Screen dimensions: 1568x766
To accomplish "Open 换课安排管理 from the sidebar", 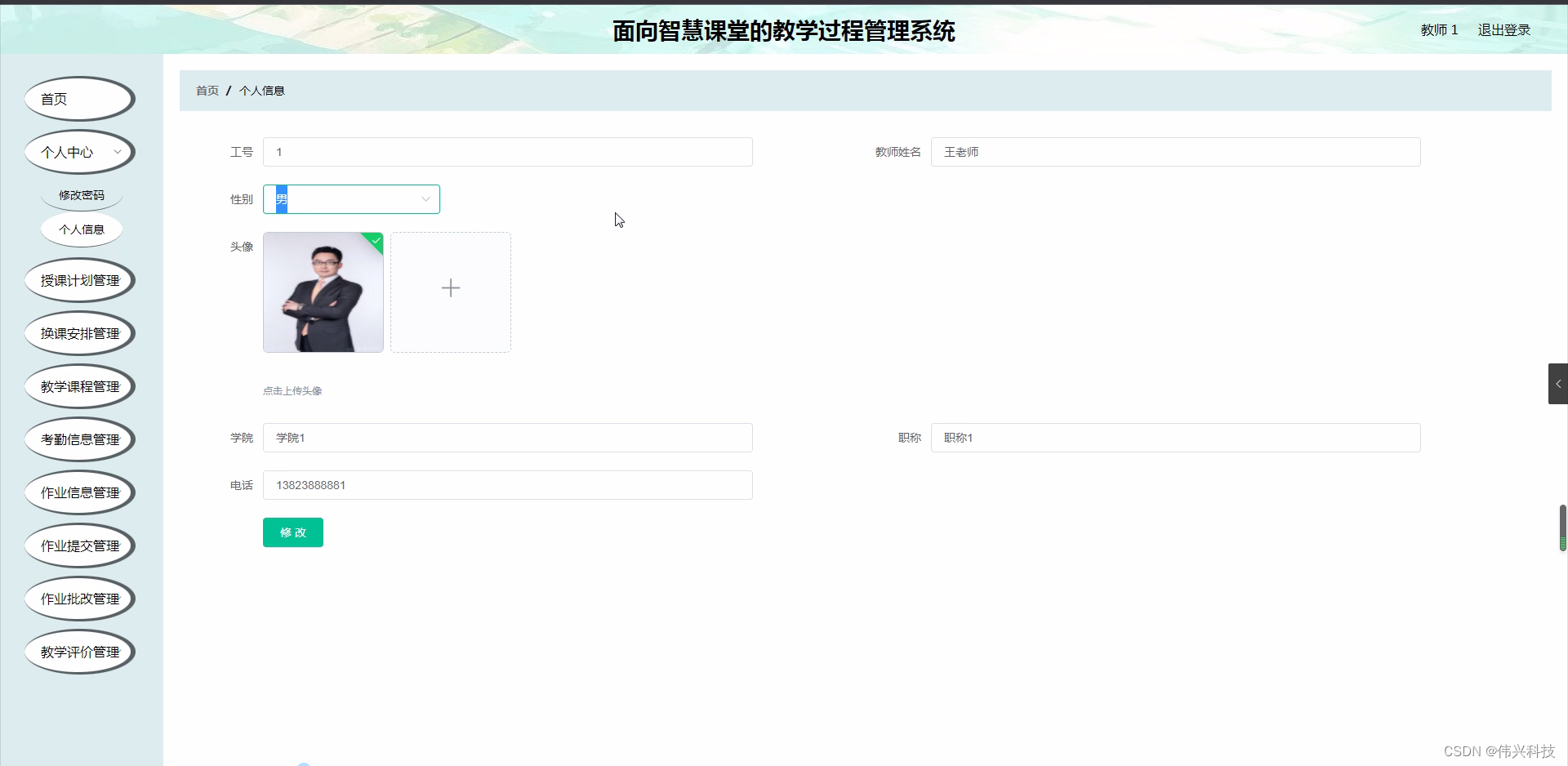I will pyautogui.click(x=79, y=332).
